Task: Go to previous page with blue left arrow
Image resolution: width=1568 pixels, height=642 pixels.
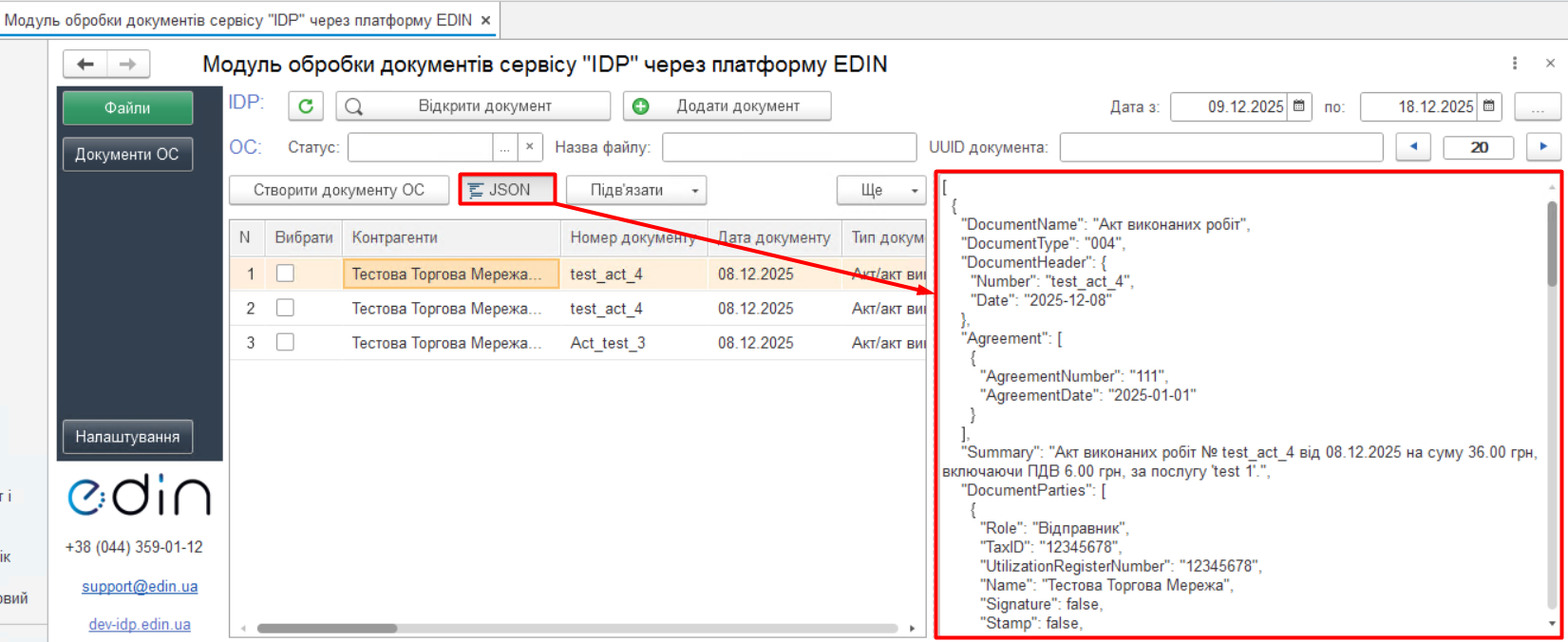Action: pos(1413,147)
